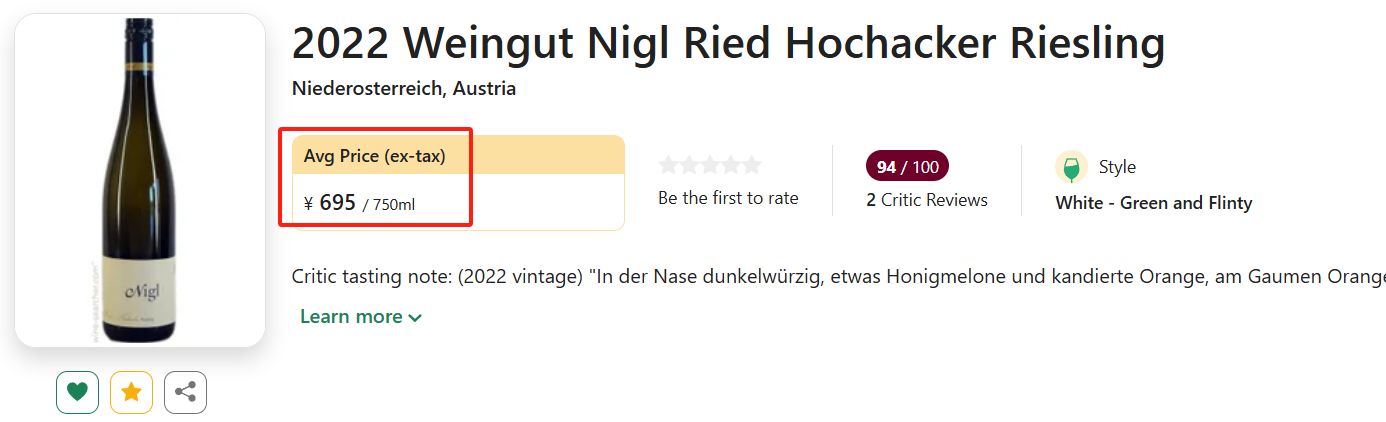
Task: Choose the second rating star
Action: coord(689,165)
